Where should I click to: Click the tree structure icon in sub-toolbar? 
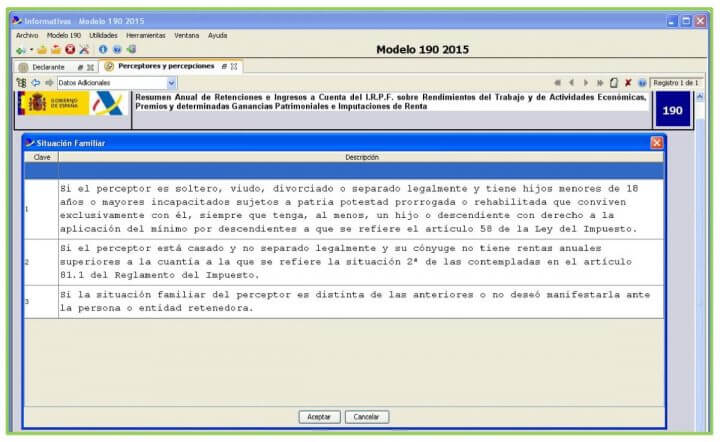21,83
